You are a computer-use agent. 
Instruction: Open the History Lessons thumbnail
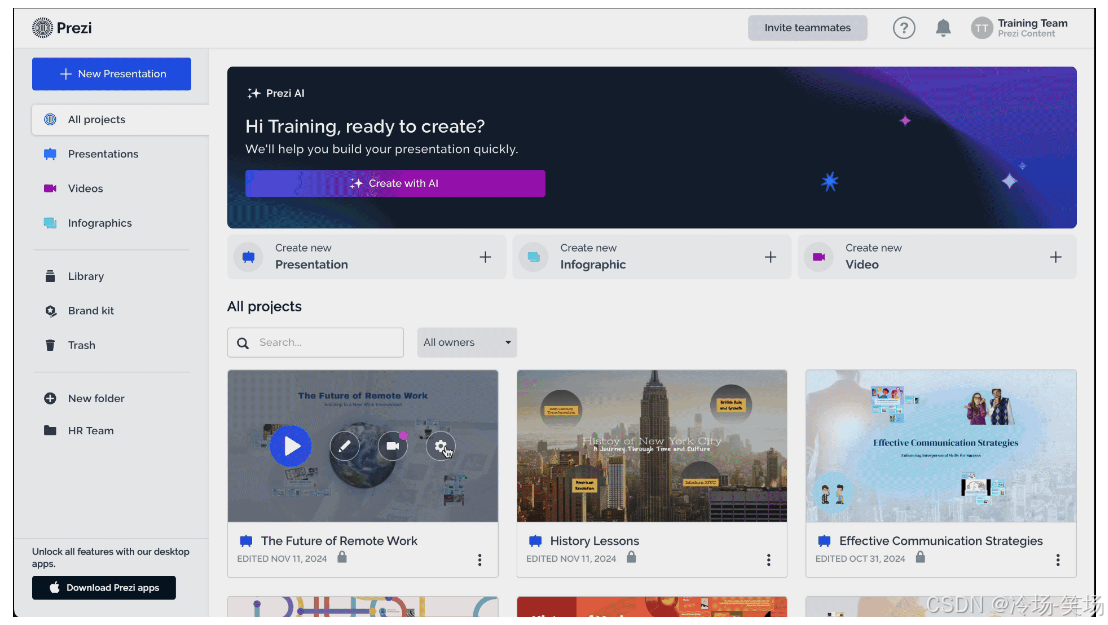point(652,446)
